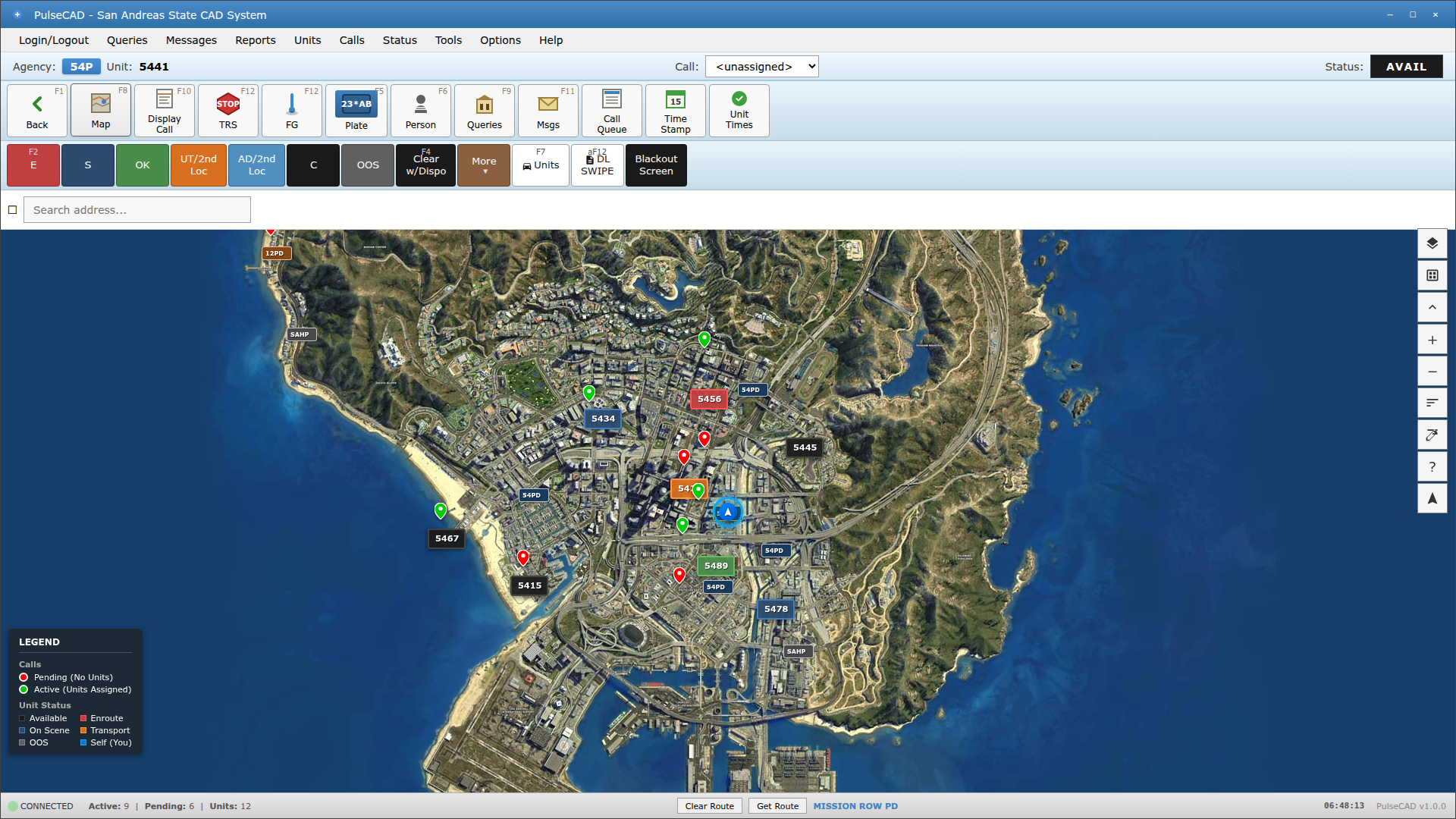Open the unassigned call dropdown
This screenshot has width=1456, height=819.
click(761, 66)
